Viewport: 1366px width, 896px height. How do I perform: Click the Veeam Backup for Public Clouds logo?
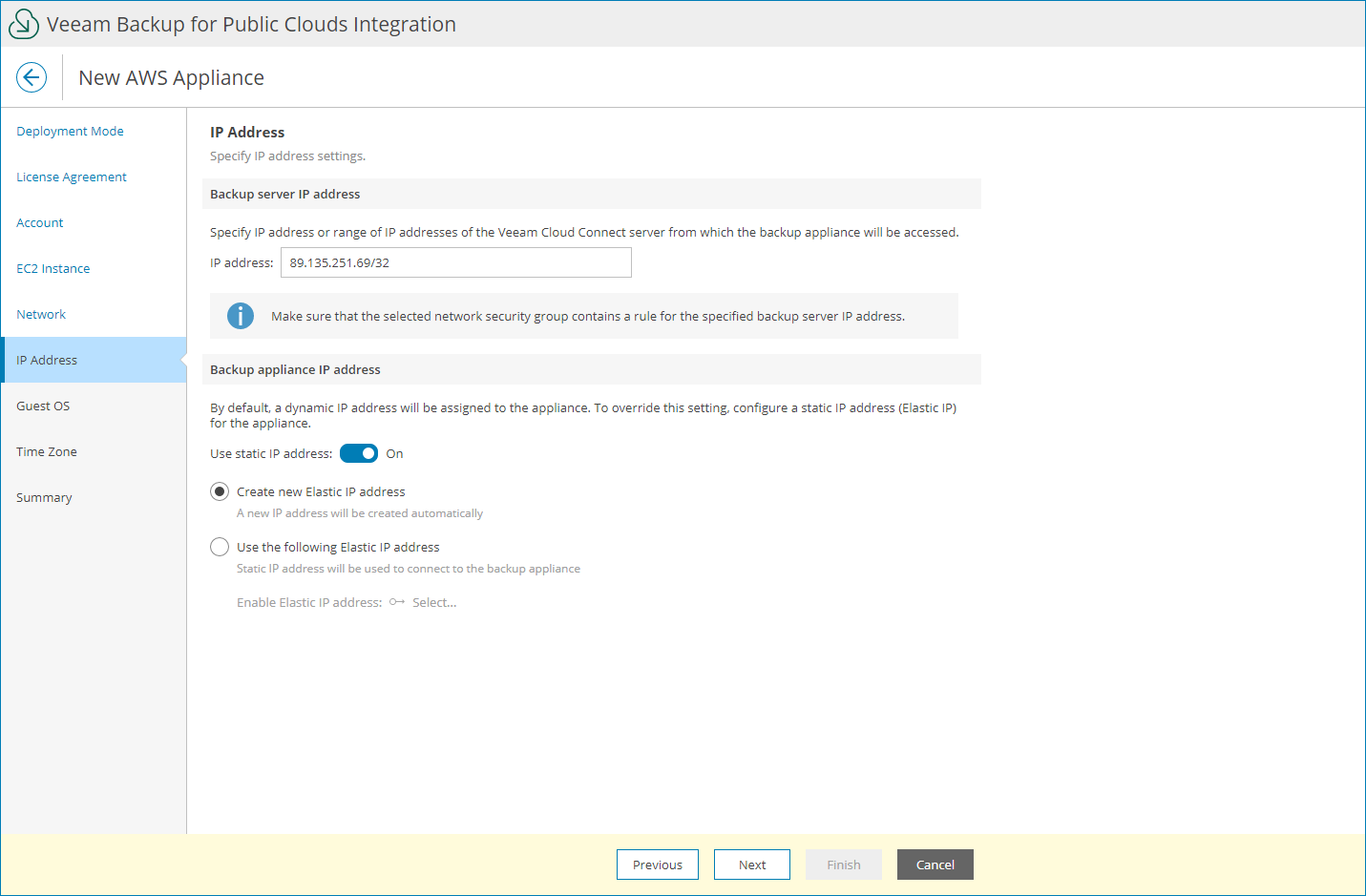[23, 23]
